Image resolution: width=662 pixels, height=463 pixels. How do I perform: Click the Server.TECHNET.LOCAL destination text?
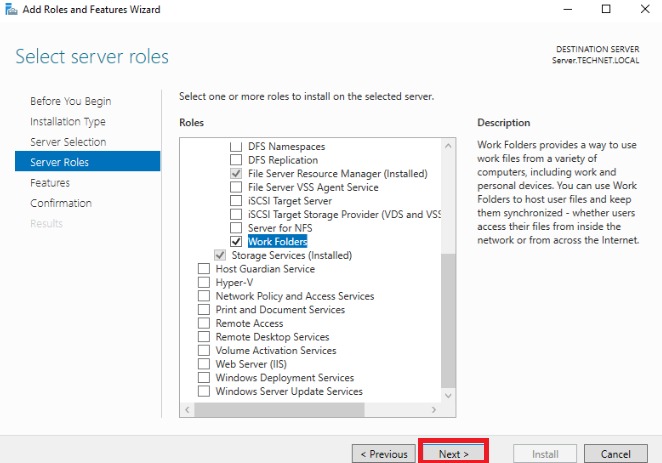click(595, 60)
